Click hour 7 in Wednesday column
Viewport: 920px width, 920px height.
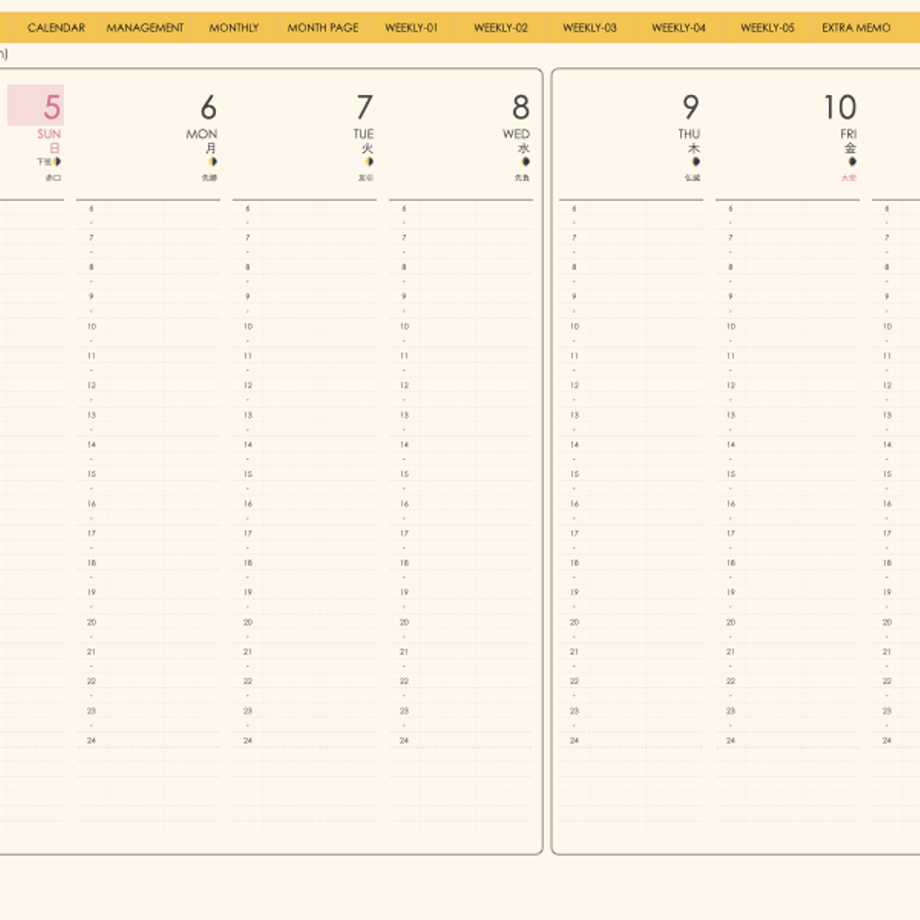tap(404, 238)
